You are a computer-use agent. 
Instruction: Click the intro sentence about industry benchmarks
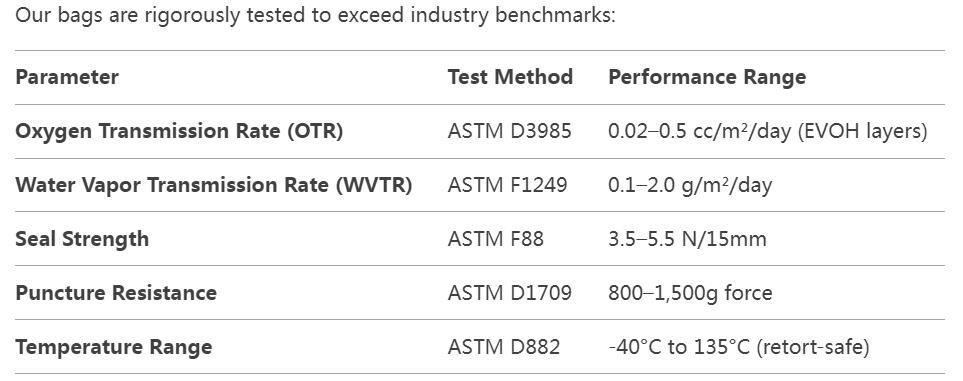pos(315,15)
